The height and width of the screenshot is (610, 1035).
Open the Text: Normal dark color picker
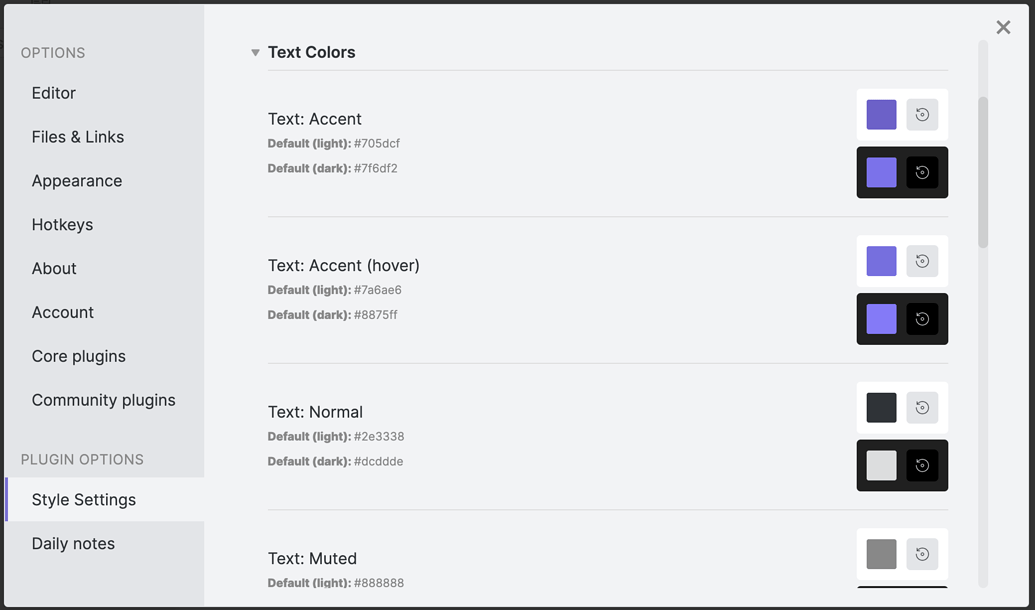[x=881, y=466]
